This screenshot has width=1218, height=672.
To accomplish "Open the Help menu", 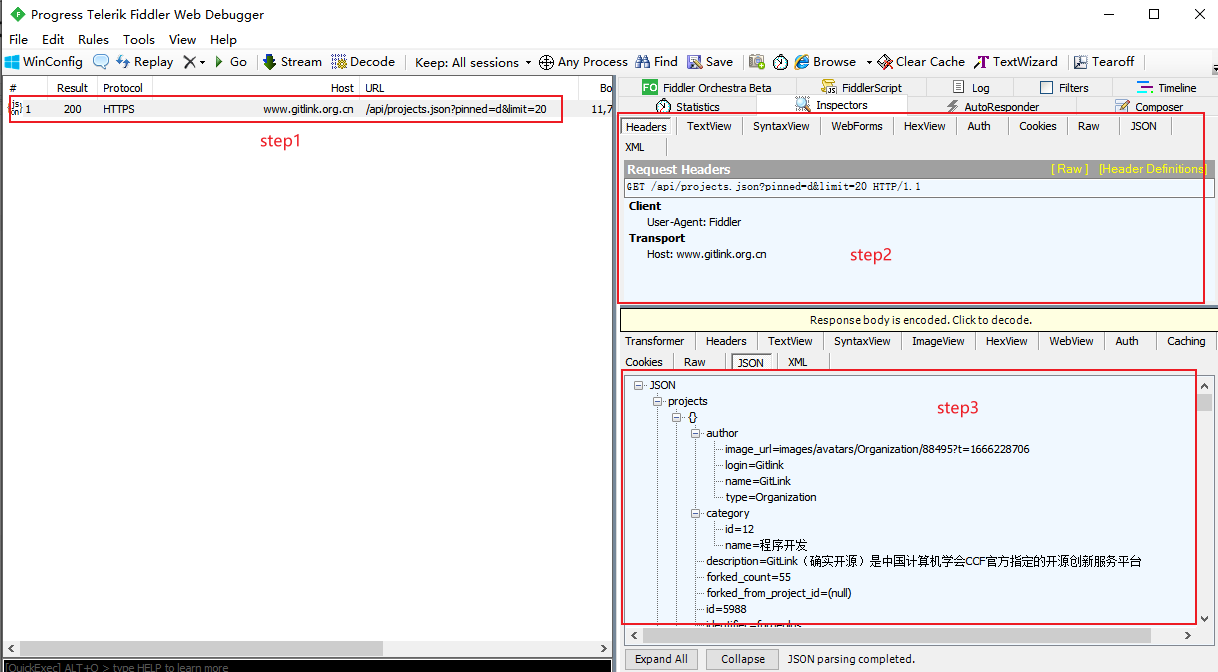I will coord(223,39).
